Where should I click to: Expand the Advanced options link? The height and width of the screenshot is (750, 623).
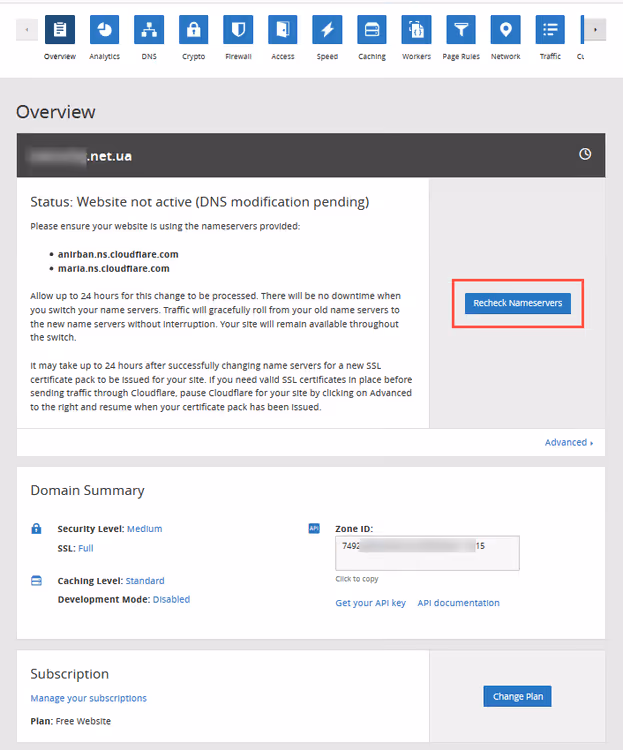(568, 442)
